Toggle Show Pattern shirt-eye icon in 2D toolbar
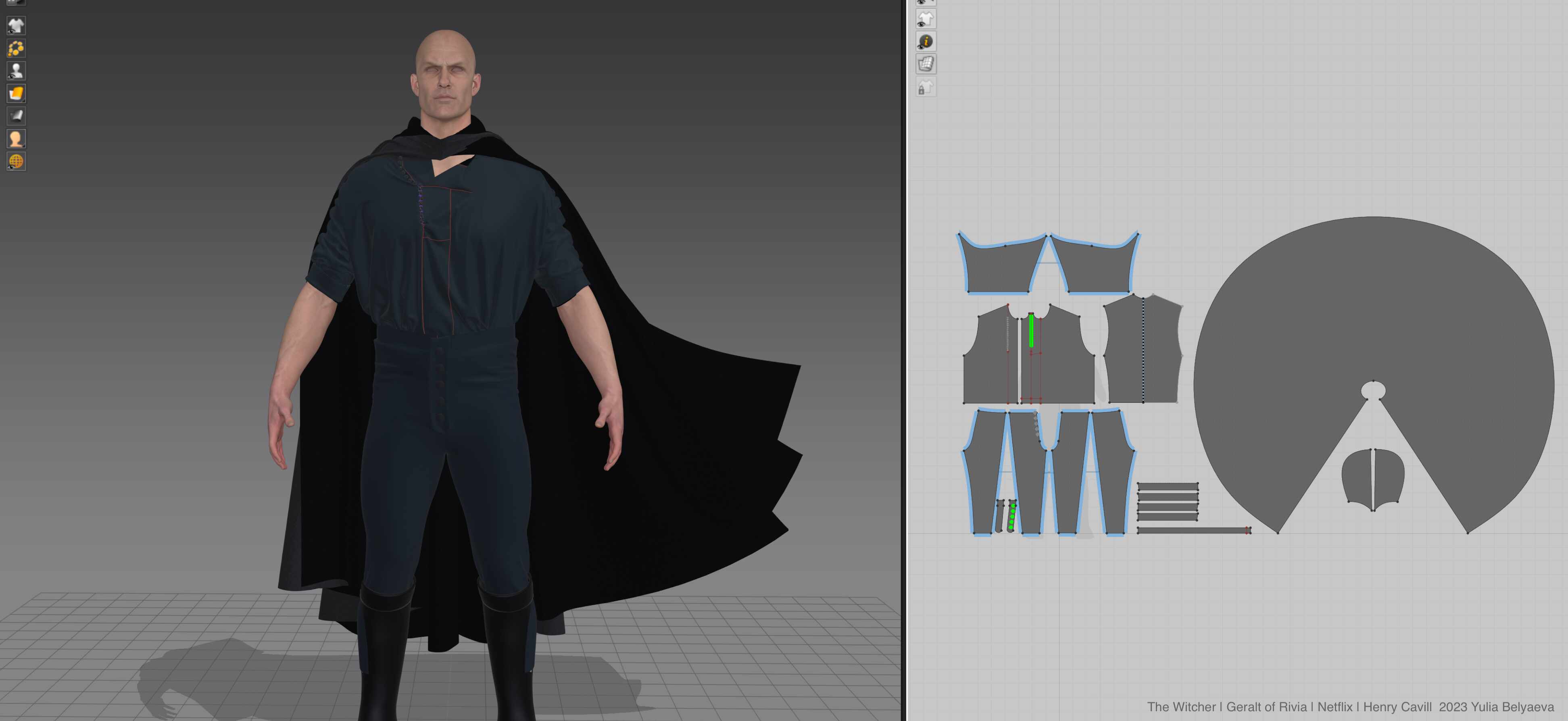The height and width of the screenshot is (721, 1568). (926, 19)
